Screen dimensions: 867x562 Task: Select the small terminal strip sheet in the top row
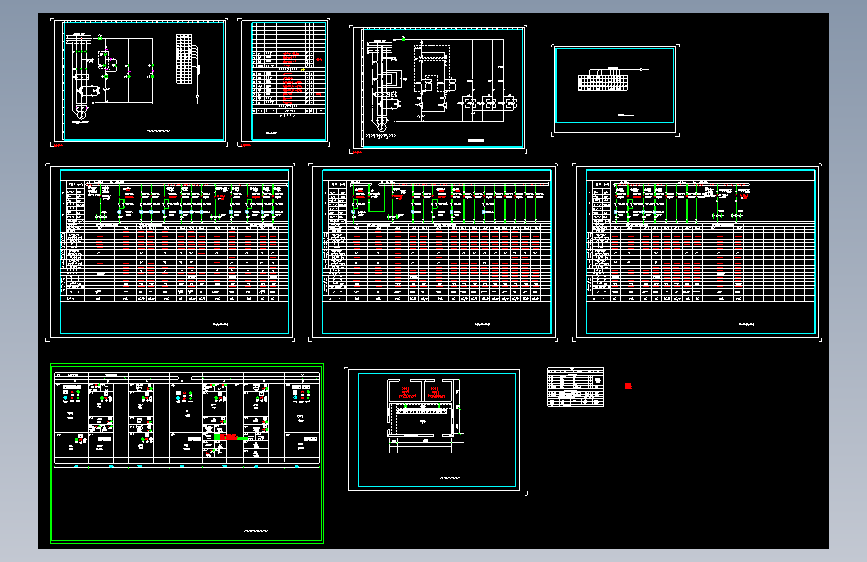pos(615,90)
